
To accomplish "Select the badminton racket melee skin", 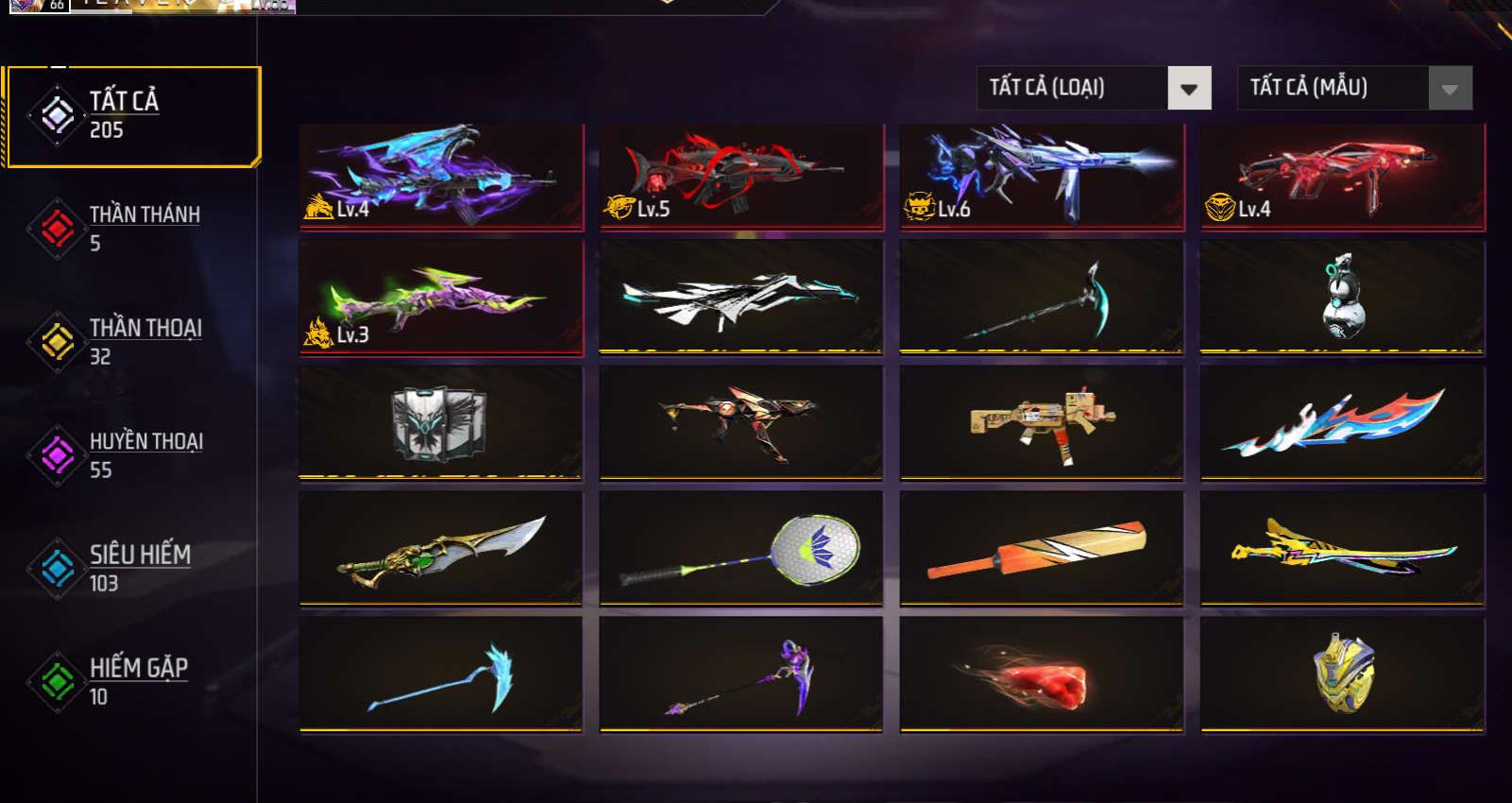I will click(x=741, y=548).
